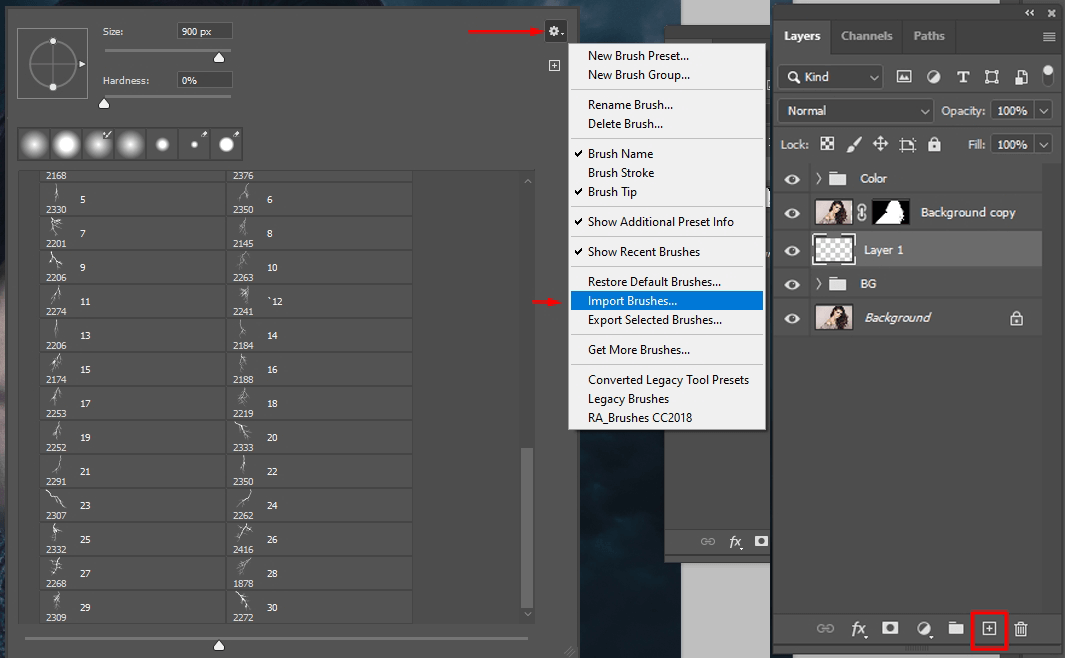Click the Hardness percentage input field
This screenshot has height=658, width=1065.
pos(205,80)
